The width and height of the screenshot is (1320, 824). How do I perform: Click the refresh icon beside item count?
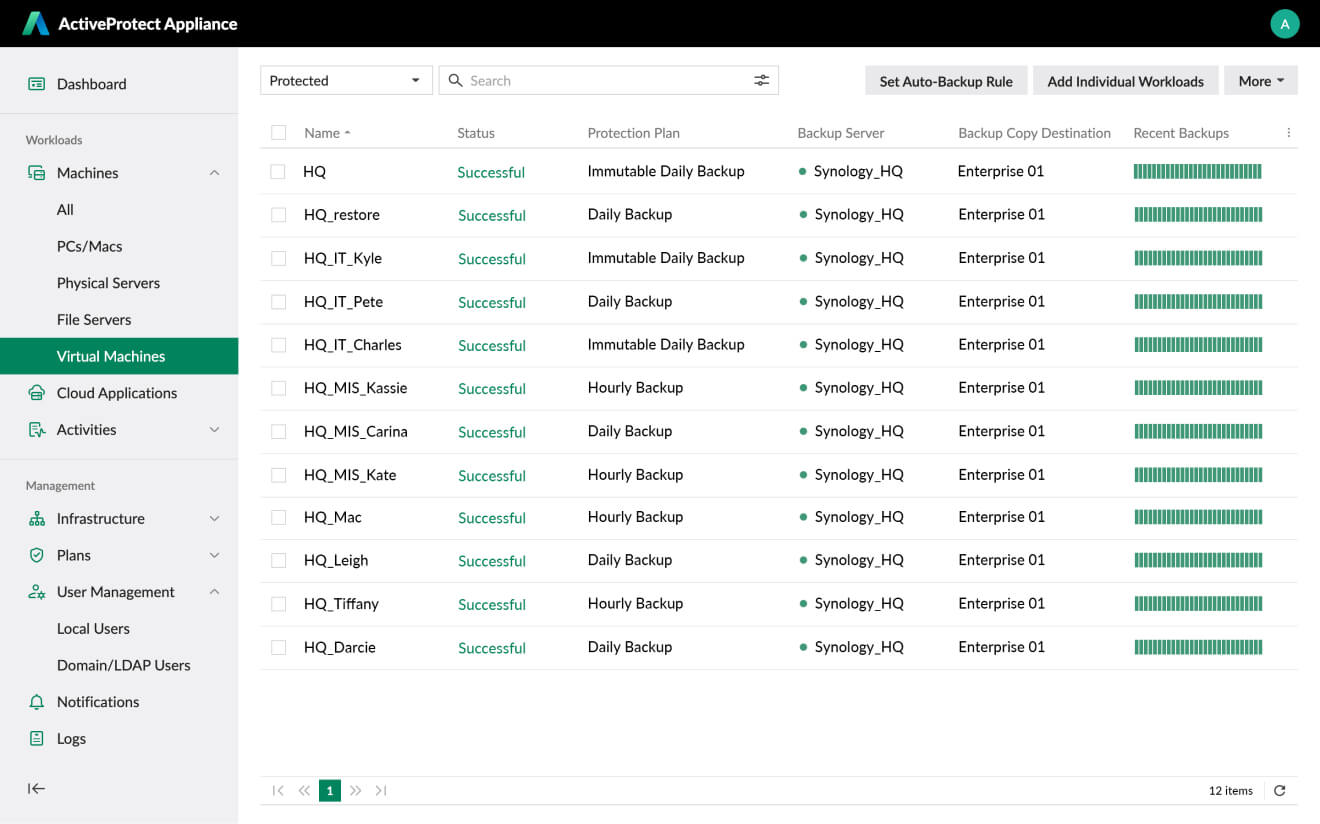tap(1279, 791)
